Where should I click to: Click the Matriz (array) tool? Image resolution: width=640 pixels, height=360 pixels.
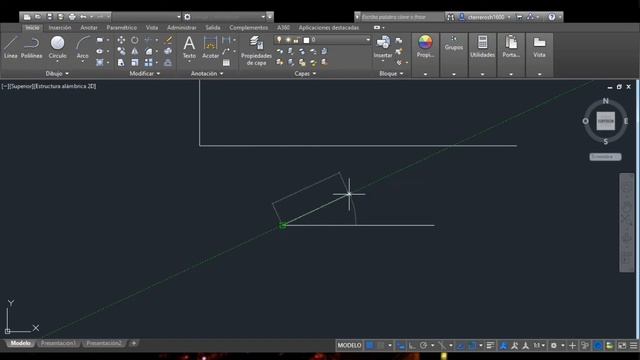pos(149,62)
